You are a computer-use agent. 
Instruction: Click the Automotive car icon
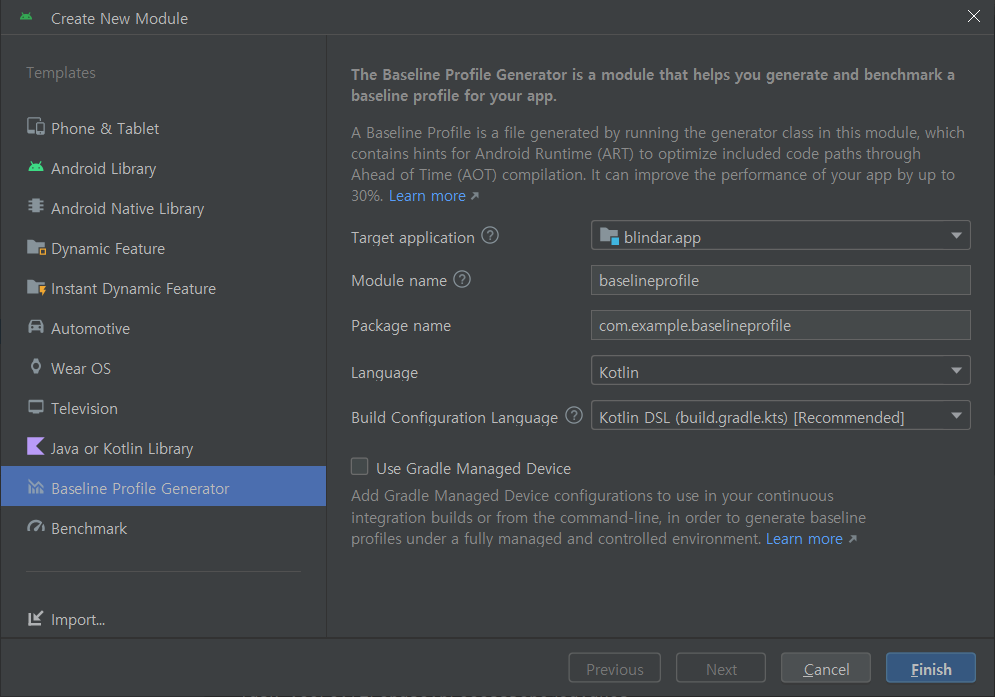[x=36, y=327]
